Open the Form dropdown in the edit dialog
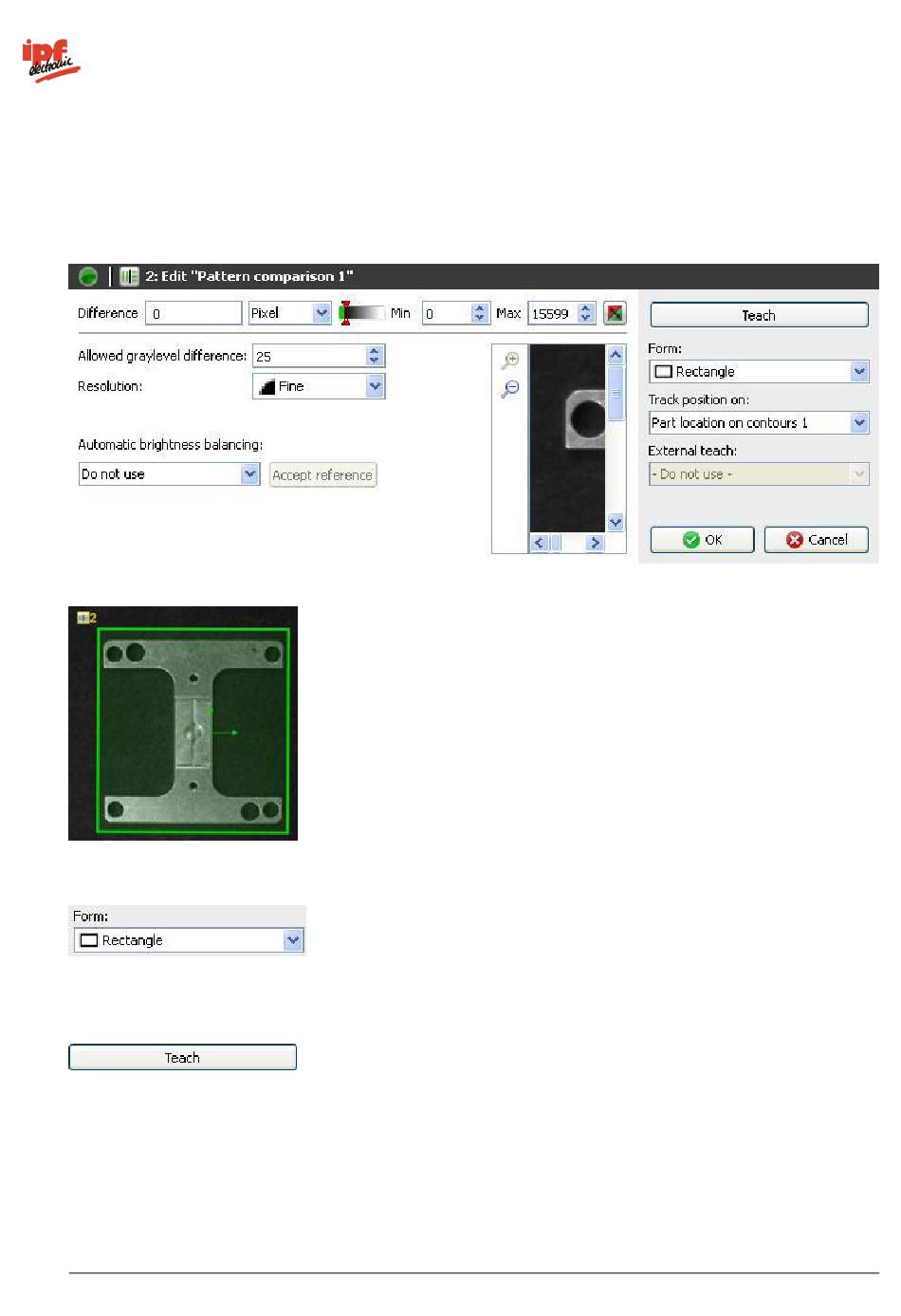The width and height of the screenshot is (901, 1316). (x=759, y=371)
